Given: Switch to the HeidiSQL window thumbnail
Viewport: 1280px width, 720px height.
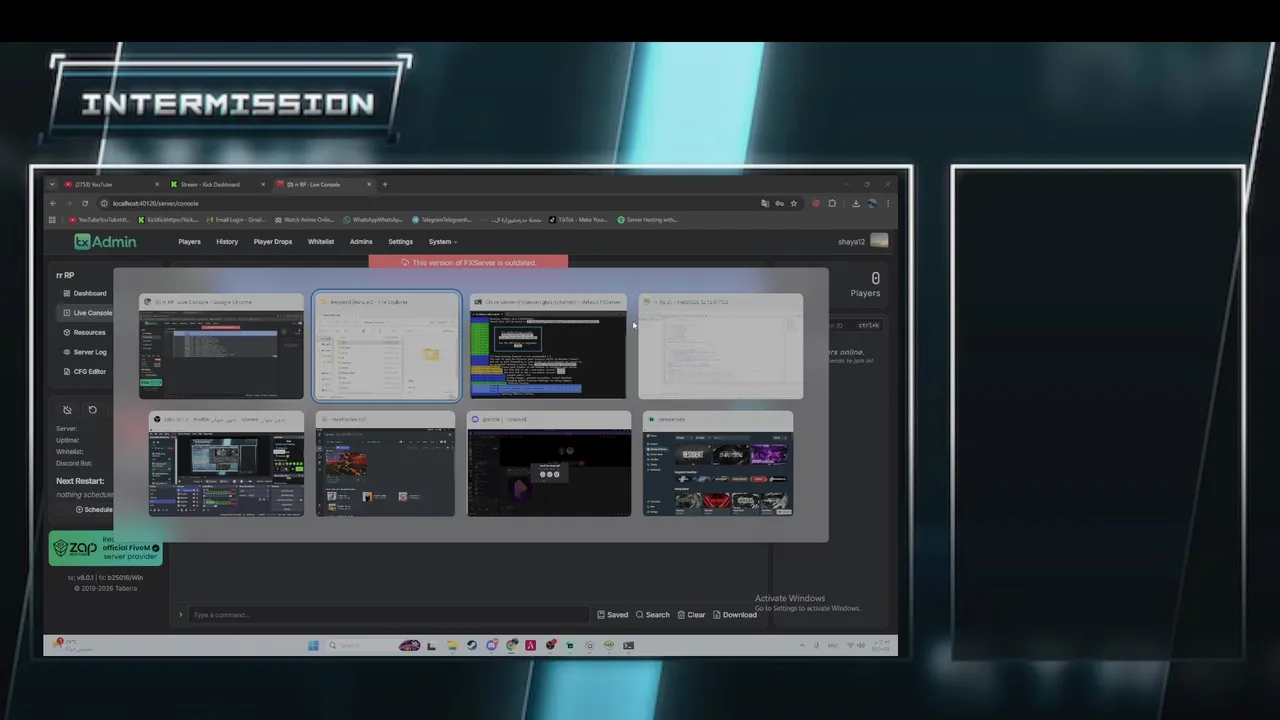Looking at the screenshot, I should click(720, 347).
